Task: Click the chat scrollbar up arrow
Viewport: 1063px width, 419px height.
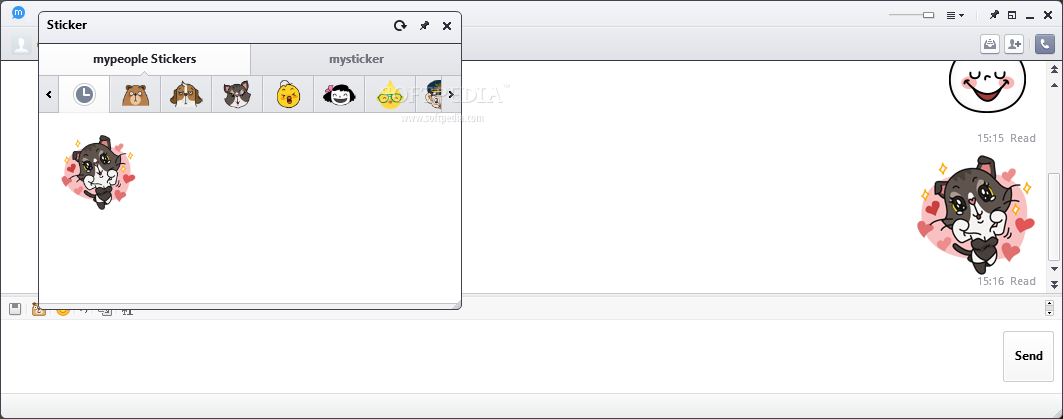Action: tap(1054, 85)
